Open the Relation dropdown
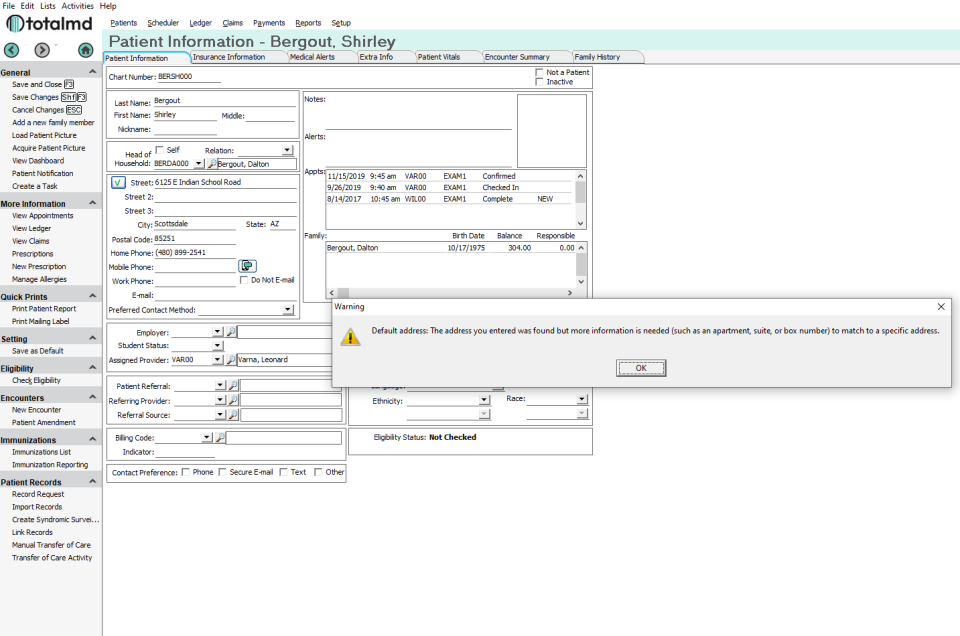Viewport: 960px width, 636px height. [287, 150]
